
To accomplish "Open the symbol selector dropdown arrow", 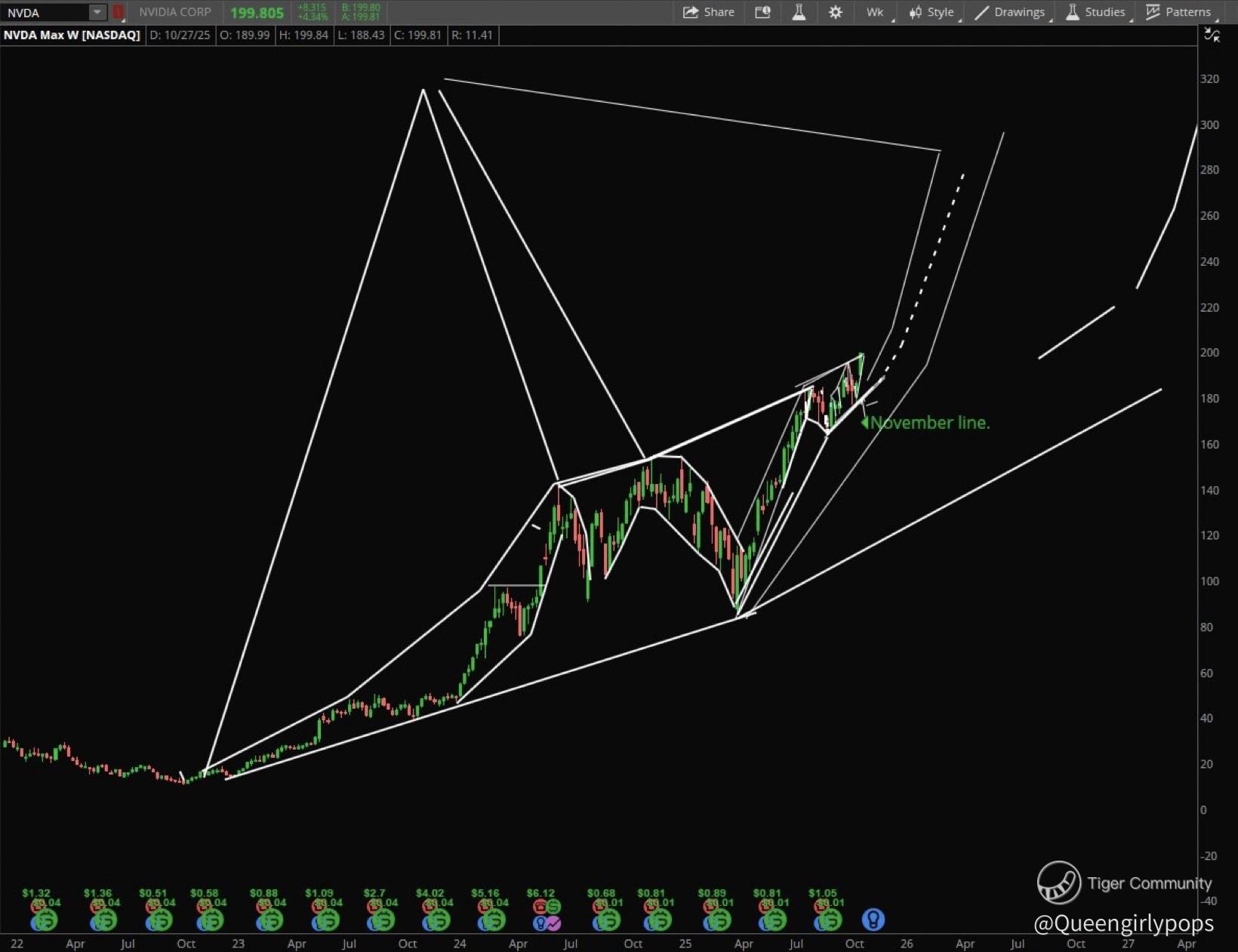I will (97, 12).
